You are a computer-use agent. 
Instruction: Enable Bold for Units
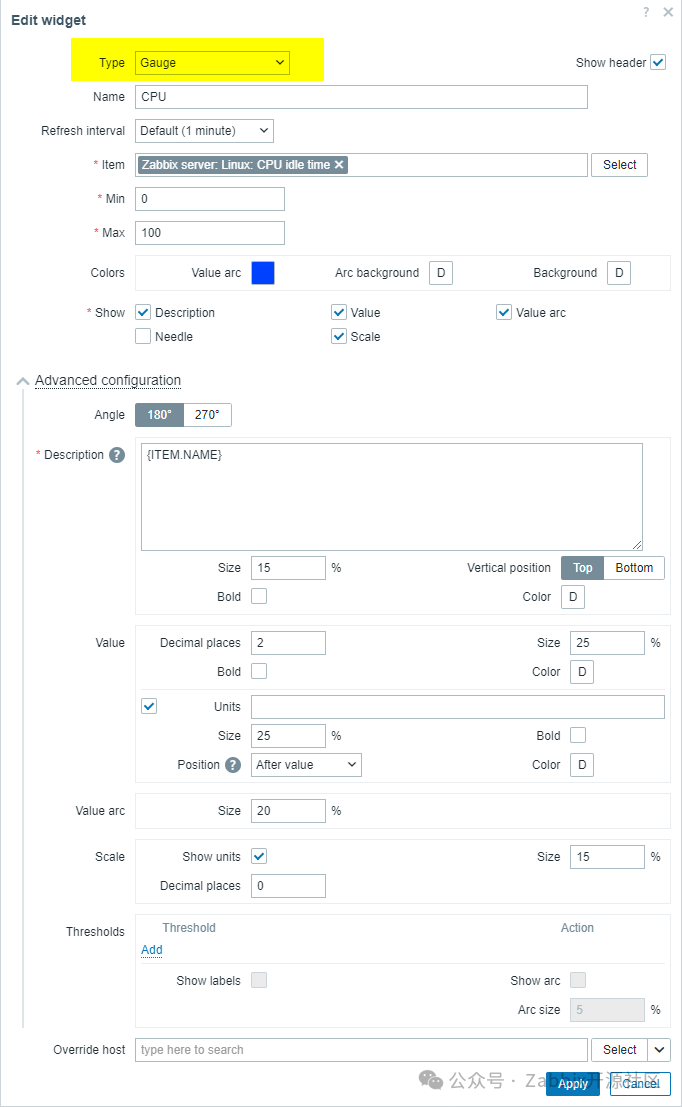click(x=578, y=735)
